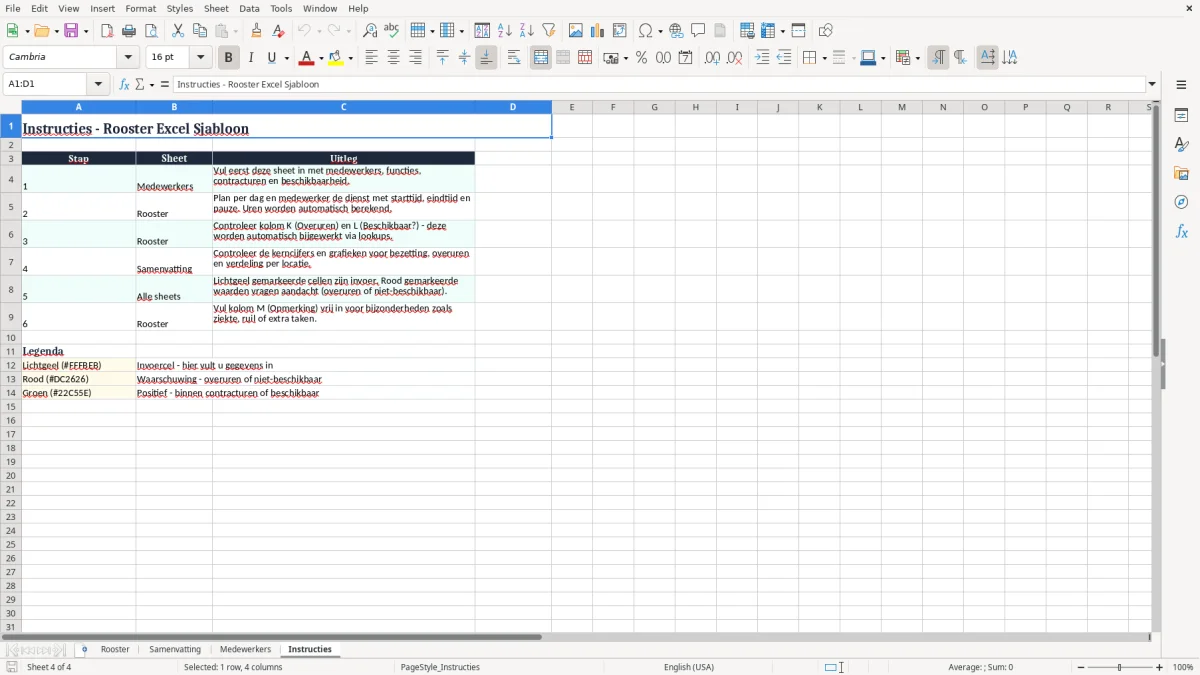Increase the indent

pos(762,58)
